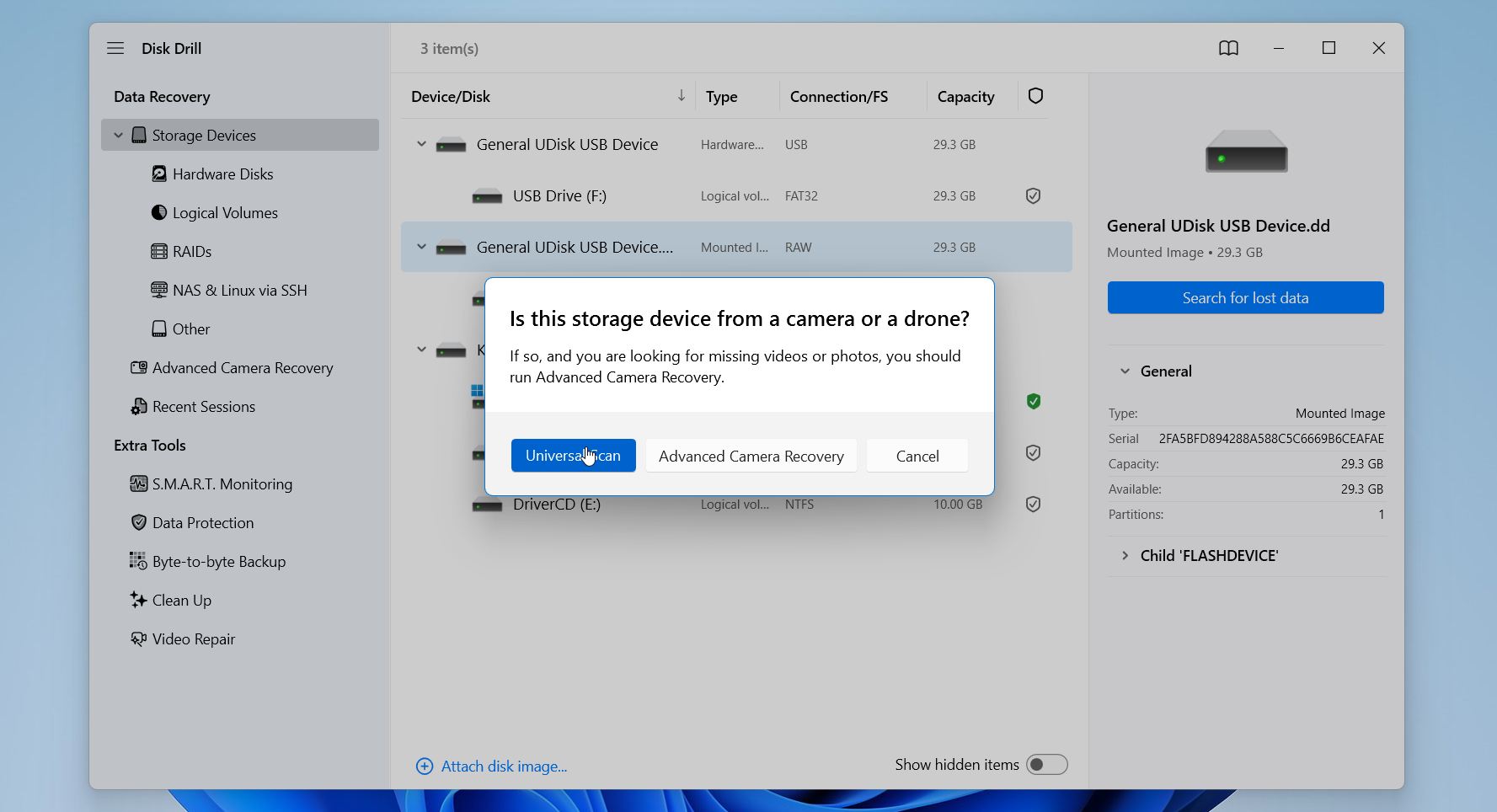Viewport: 1497px width, 812px height.
Task: Click the plus icon beside Attach disk image
Action: pos(425,767)
